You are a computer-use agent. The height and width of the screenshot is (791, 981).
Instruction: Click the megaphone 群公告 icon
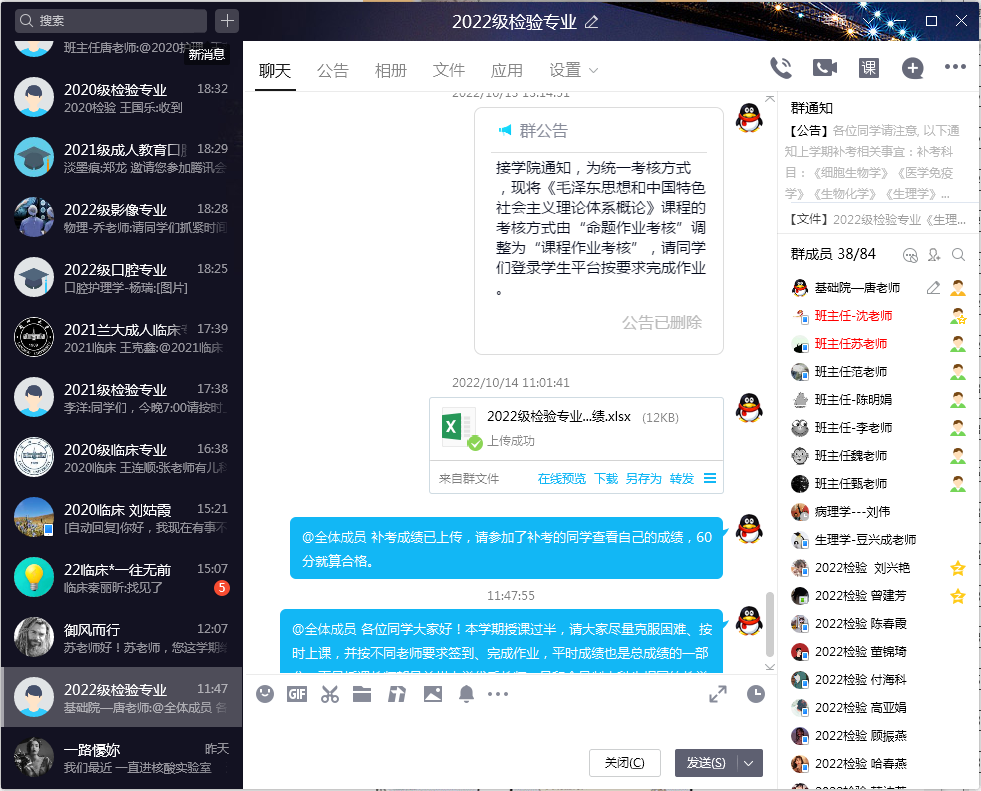pos(504,130)
